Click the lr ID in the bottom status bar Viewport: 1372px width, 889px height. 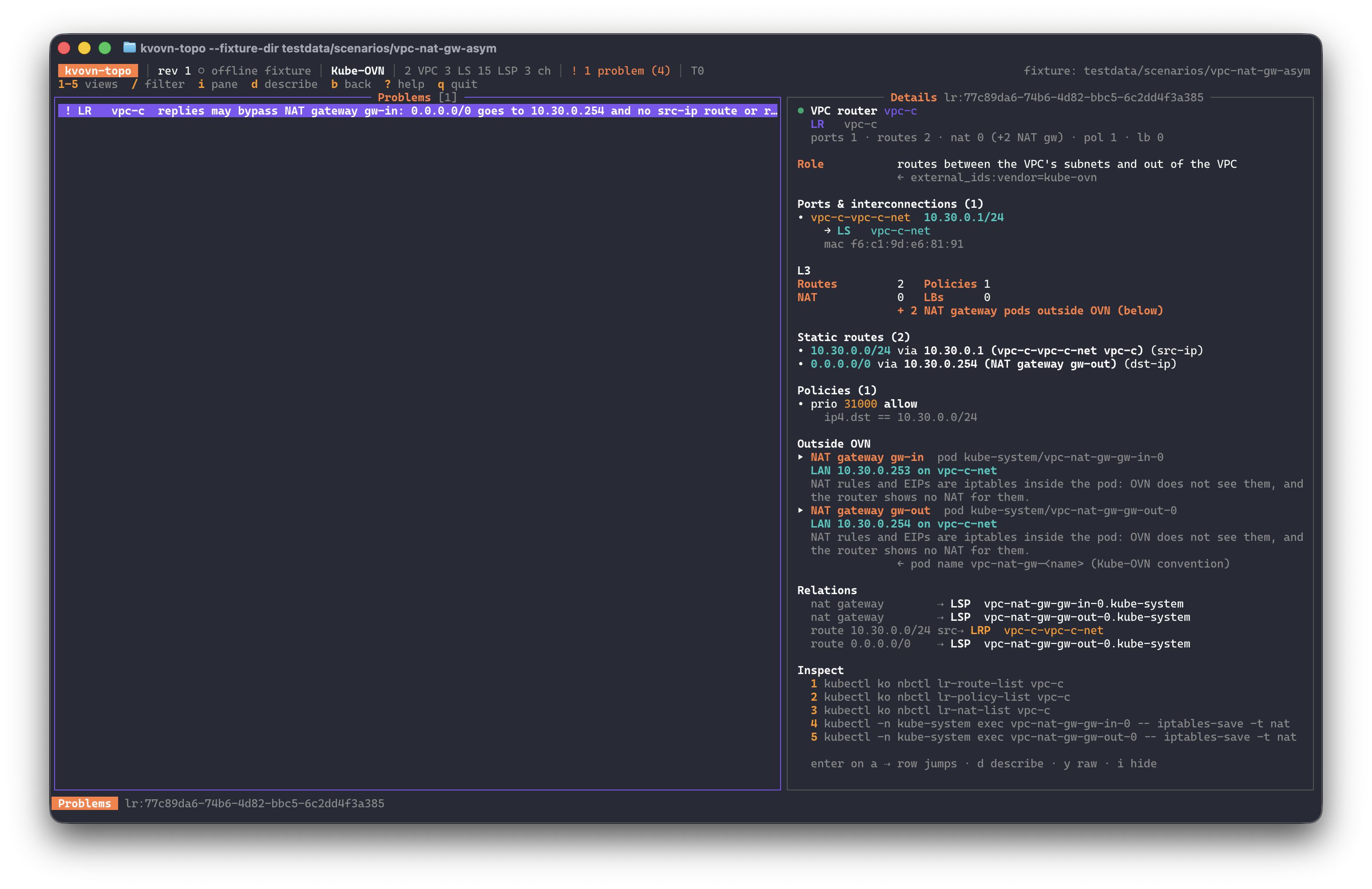254,803
